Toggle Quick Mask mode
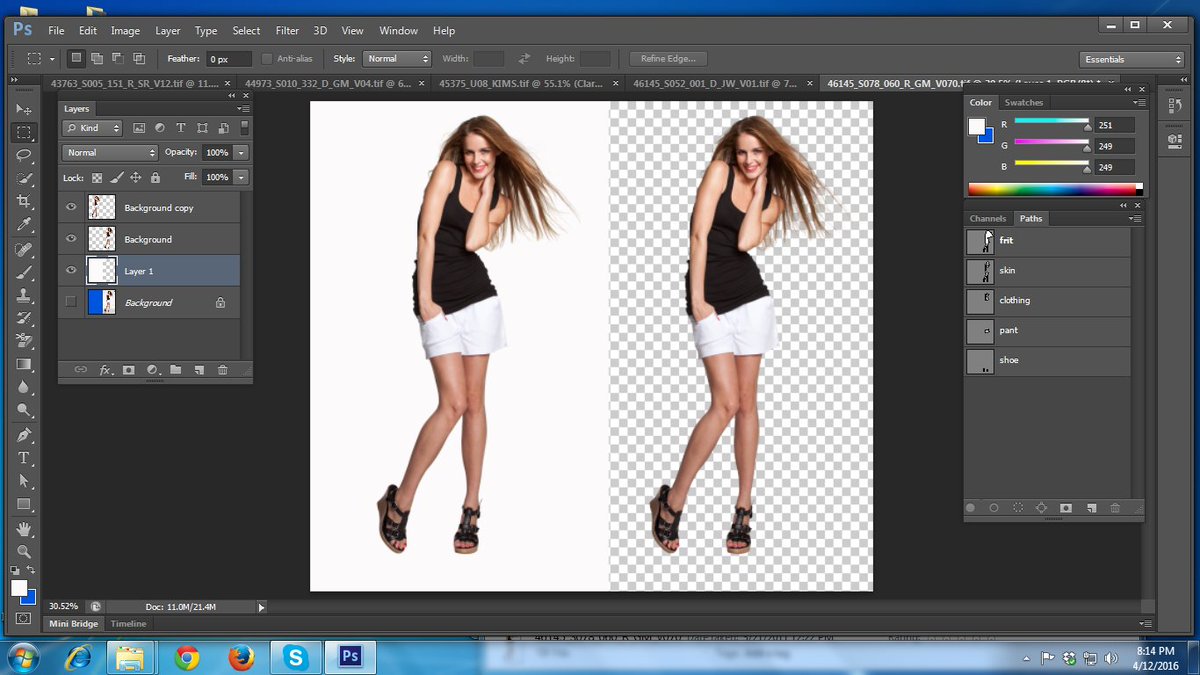Screen dimensions: 1200x675 (x=23, y=620)
